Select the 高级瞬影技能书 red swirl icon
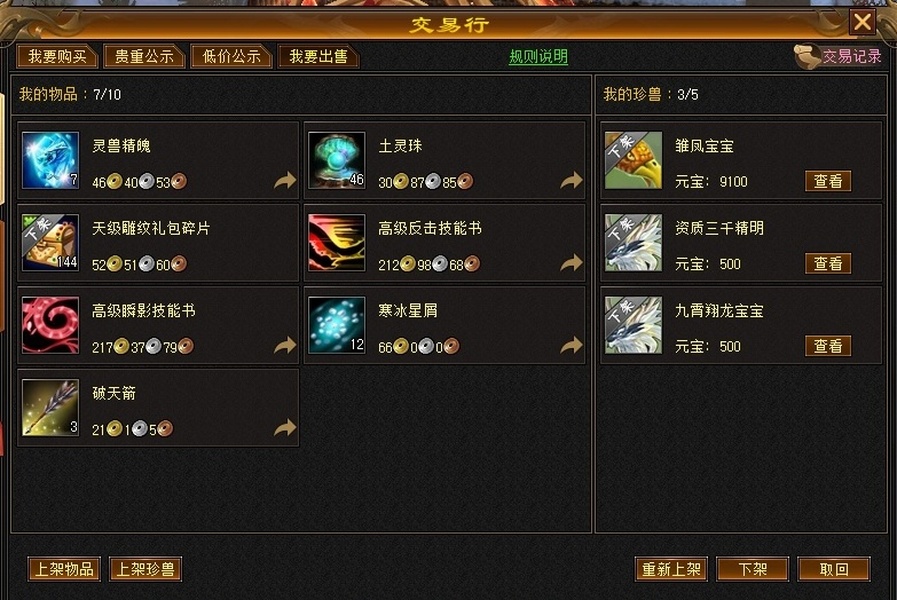Viewport: 897px width, 600px height. pos(50,325)
